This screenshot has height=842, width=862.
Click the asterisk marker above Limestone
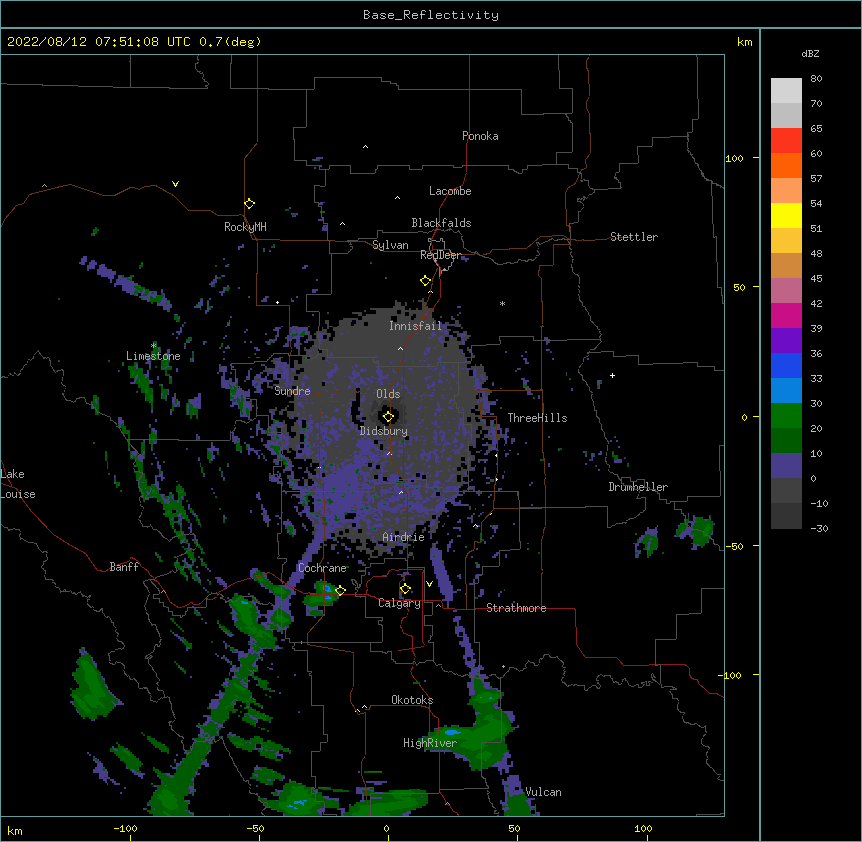(x=154, y=345)
